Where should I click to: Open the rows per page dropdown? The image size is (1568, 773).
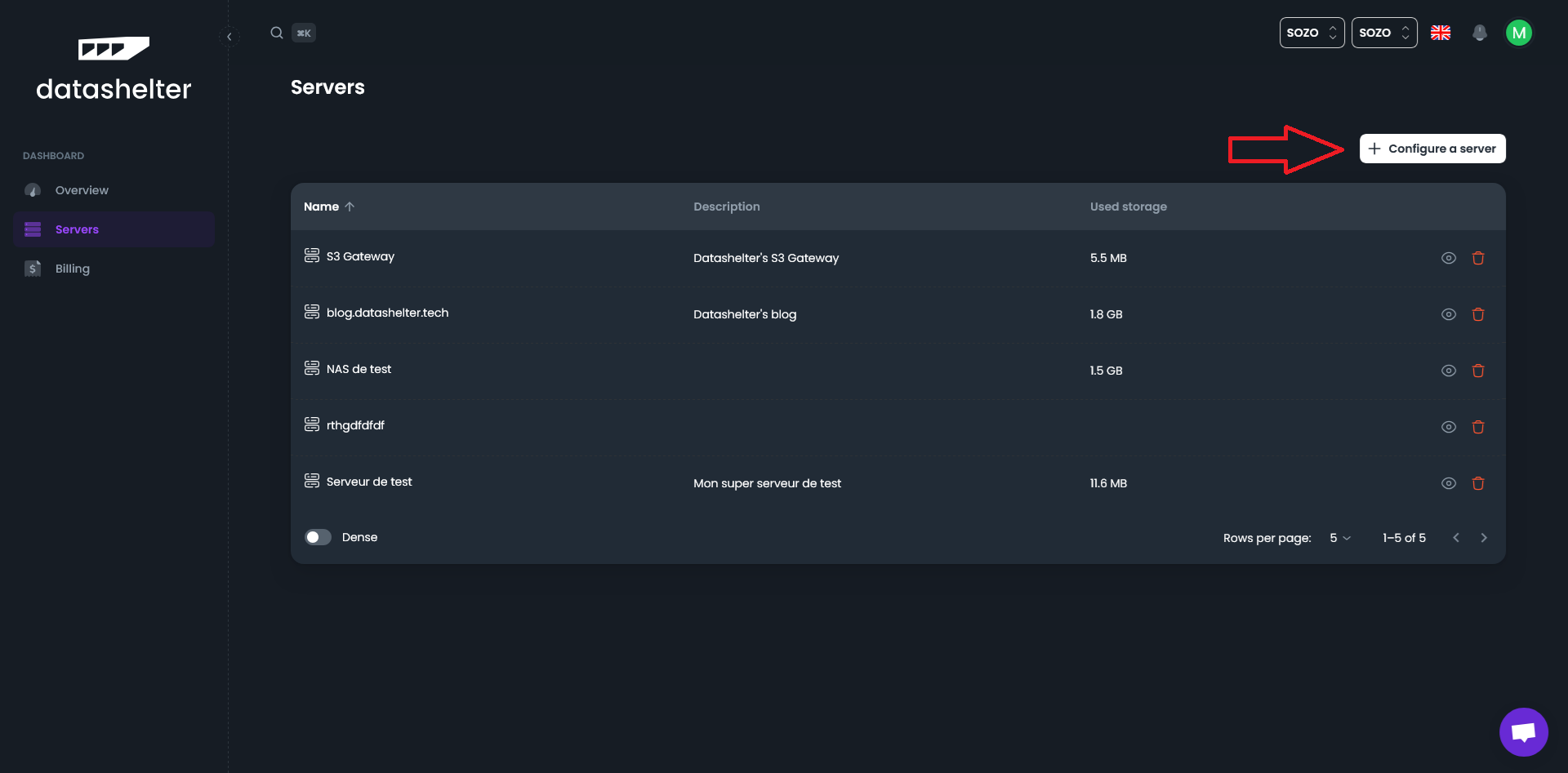point(1339,538)
